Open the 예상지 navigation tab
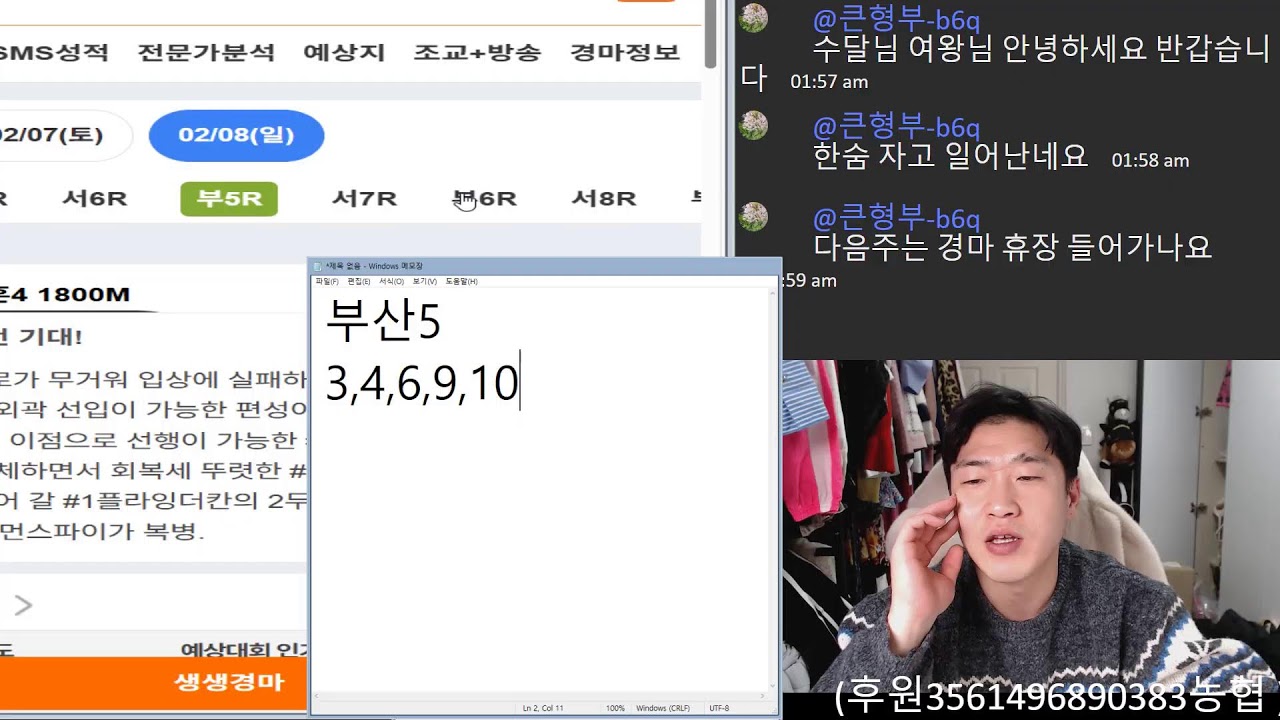Image resolution: width=1280 pixels, height=720 pixels. [344, 53]
